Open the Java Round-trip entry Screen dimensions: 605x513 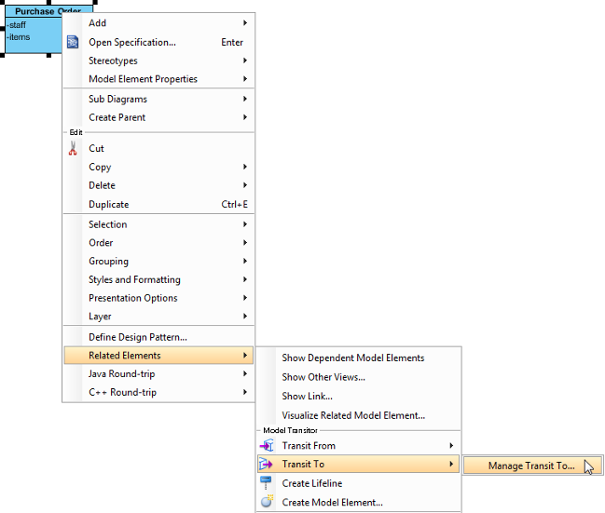pyautogui.click(x=159, y=374)
